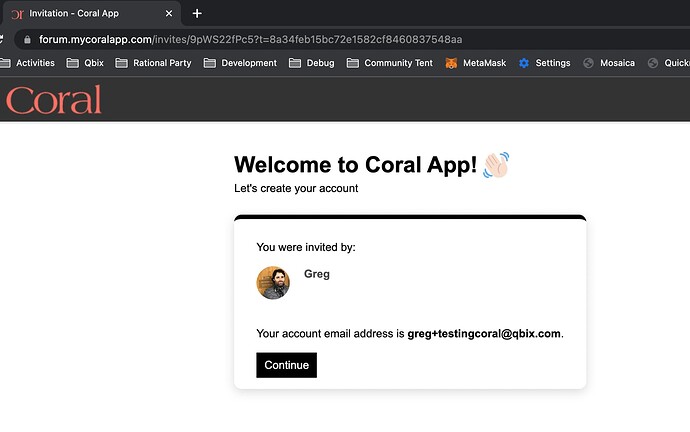Open the Development bookmark folder
This screenshot has width=690, height=432.
(240, 63)
